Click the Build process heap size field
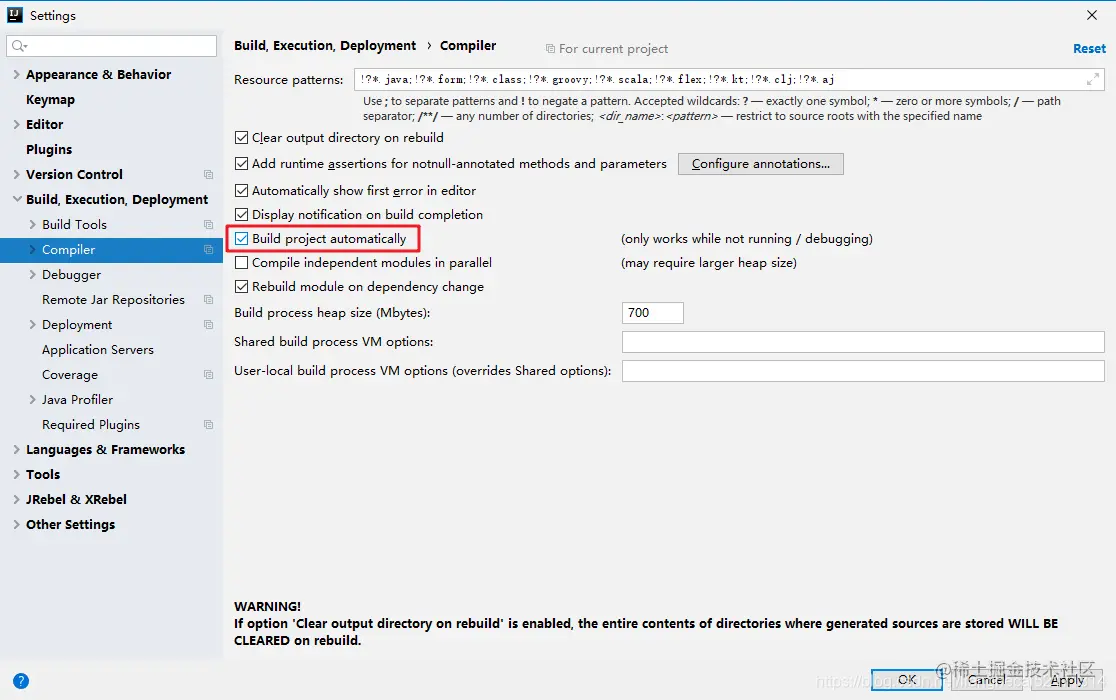The width and height of the screenshot is (1116, 700). 653,313
